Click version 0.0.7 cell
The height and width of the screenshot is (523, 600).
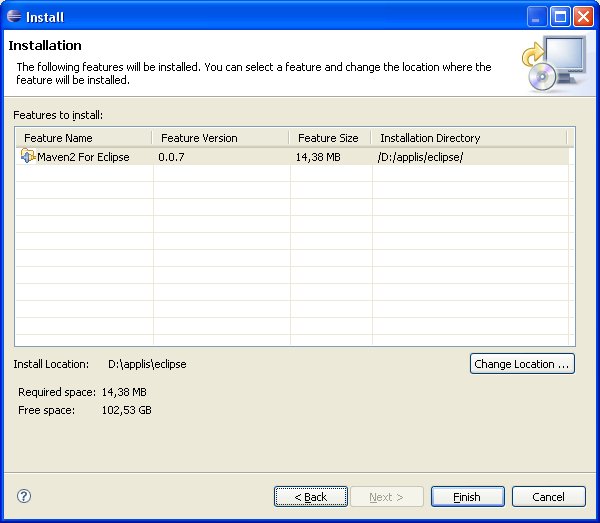(172, 157)
